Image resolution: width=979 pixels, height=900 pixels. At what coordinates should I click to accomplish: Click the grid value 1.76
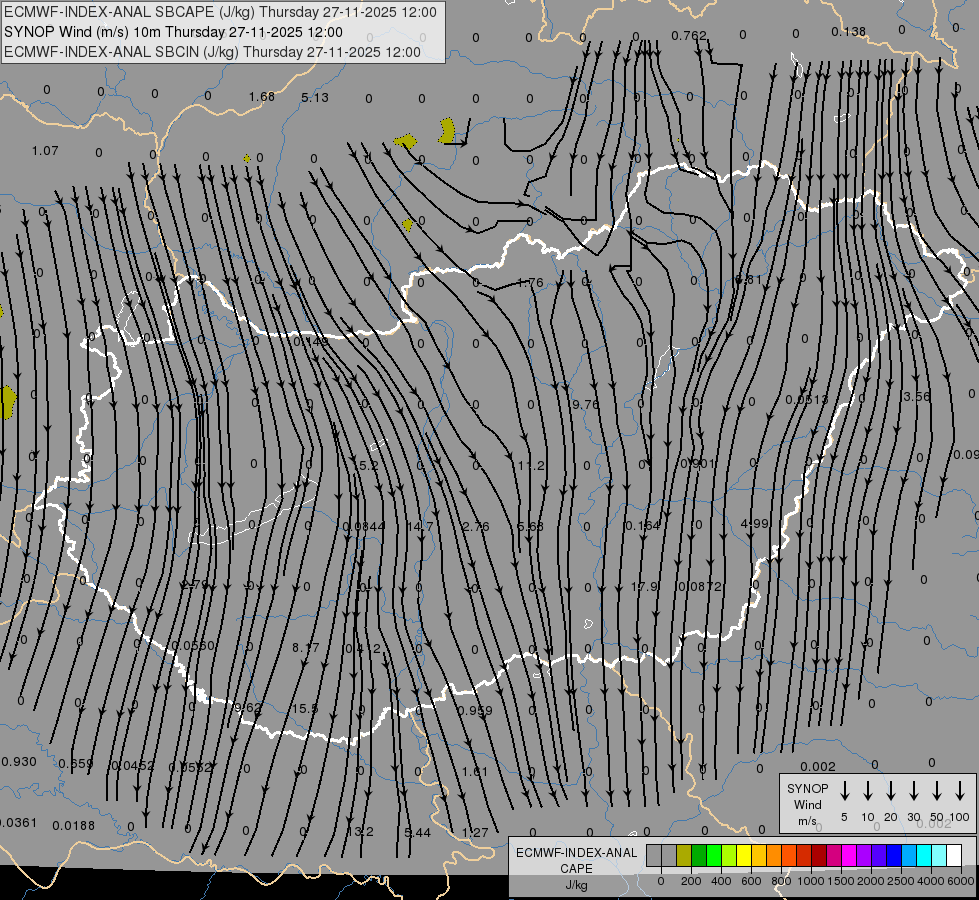pyautogui.click(x=530, y=282)
